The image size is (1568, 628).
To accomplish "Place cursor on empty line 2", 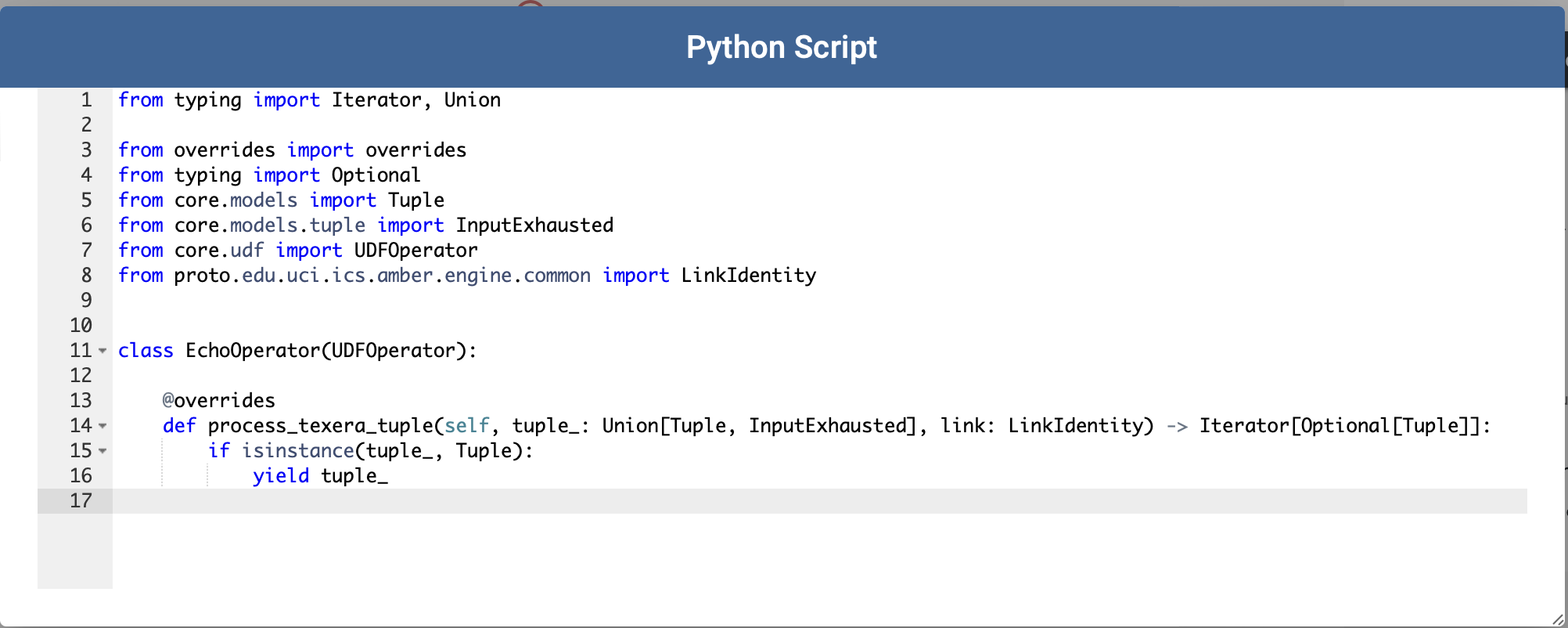I will click(x=820, y=125).
